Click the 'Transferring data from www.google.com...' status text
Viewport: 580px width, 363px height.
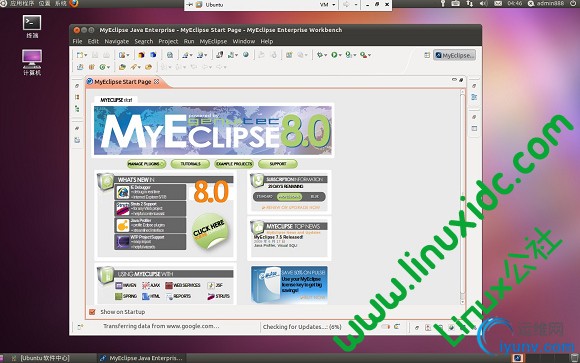[161, 326]
